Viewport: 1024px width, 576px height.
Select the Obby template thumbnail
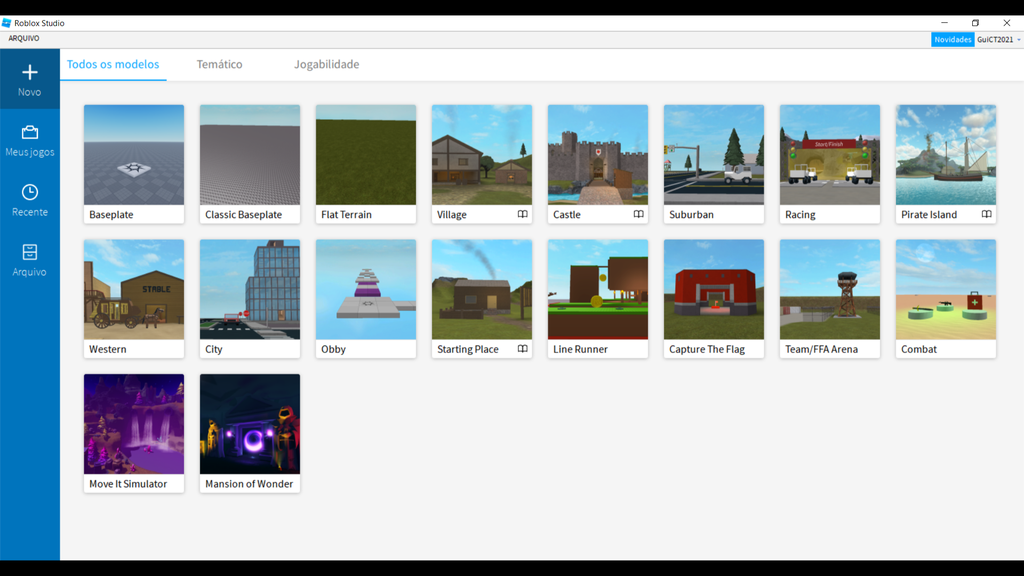tap(366, 289)
